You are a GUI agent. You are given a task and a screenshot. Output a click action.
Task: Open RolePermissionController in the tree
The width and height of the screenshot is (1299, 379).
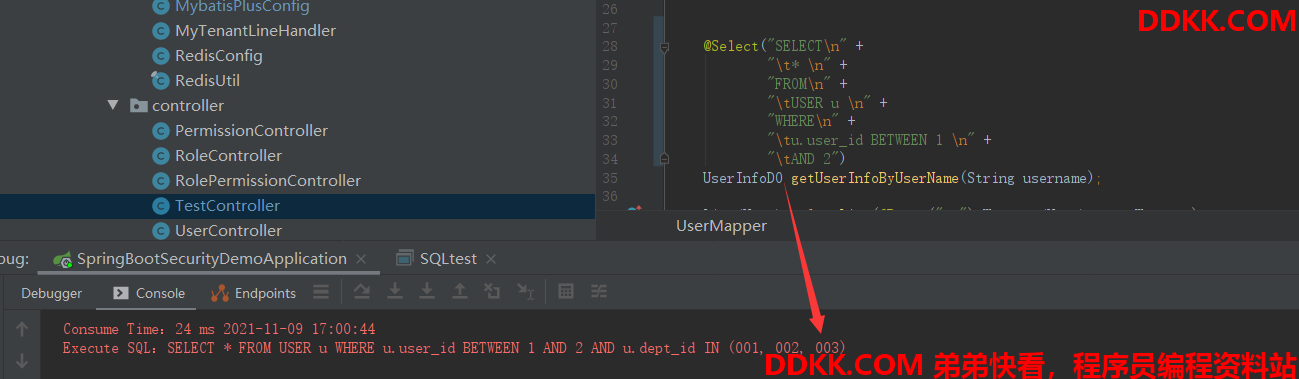pyautogui.click(x=267, y=180)
